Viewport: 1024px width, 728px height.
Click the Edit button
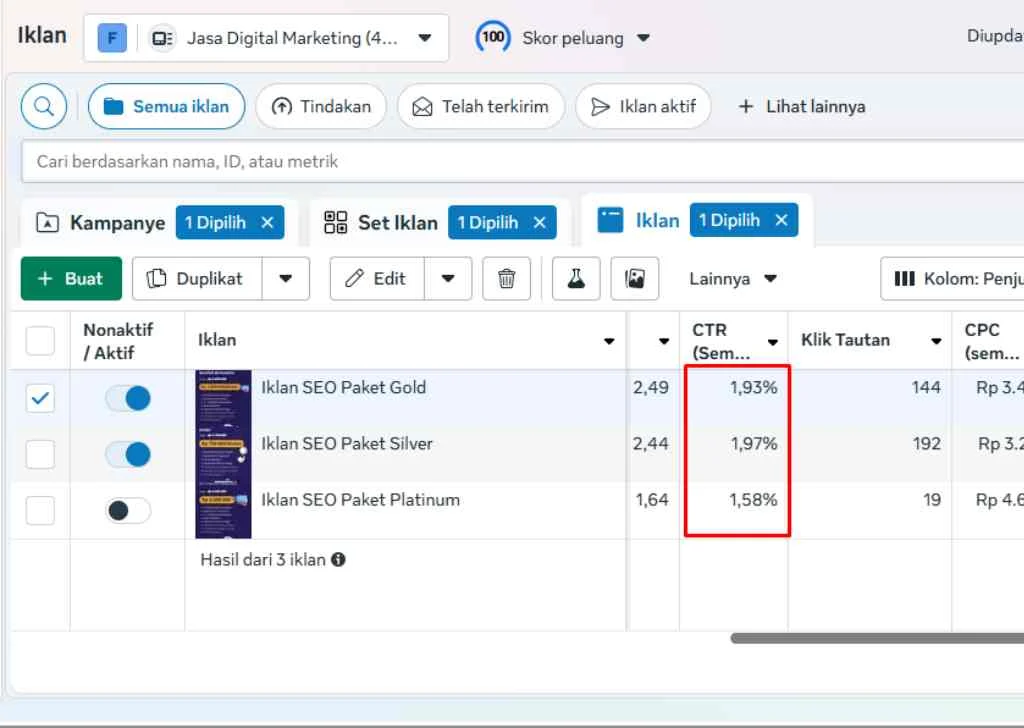(x=388, y=279)
